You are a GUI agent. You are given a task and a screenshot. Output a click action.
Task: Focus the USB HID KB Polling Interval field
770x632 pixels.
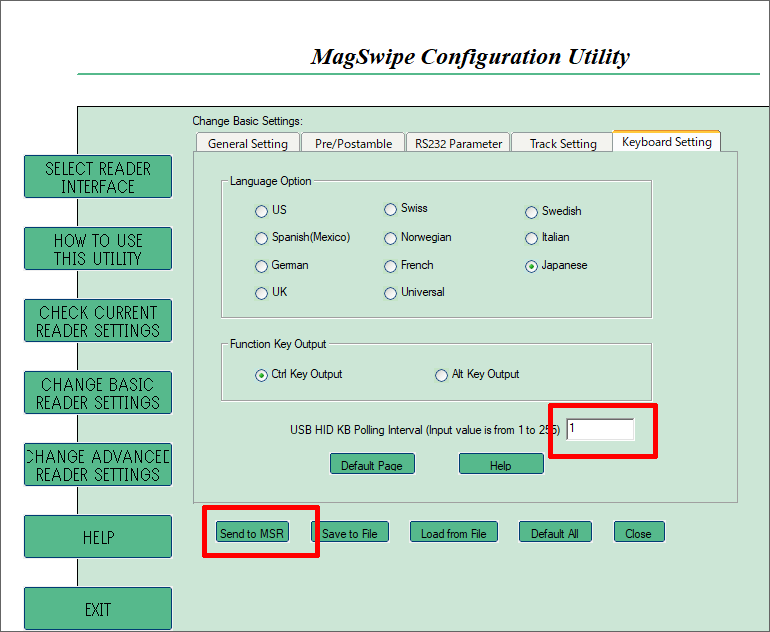(600, 430)
